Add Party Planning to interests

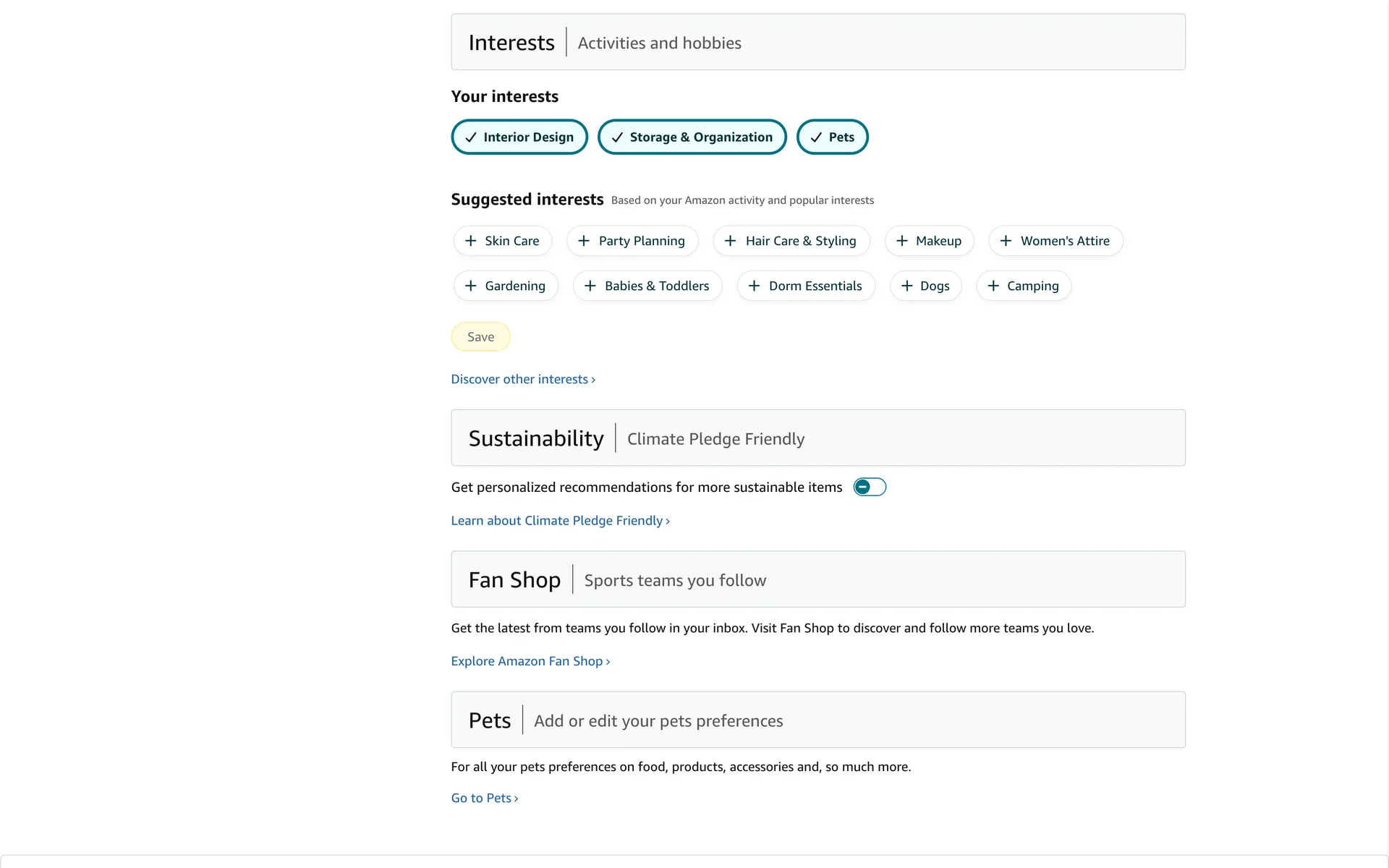[x=632, y=241]
